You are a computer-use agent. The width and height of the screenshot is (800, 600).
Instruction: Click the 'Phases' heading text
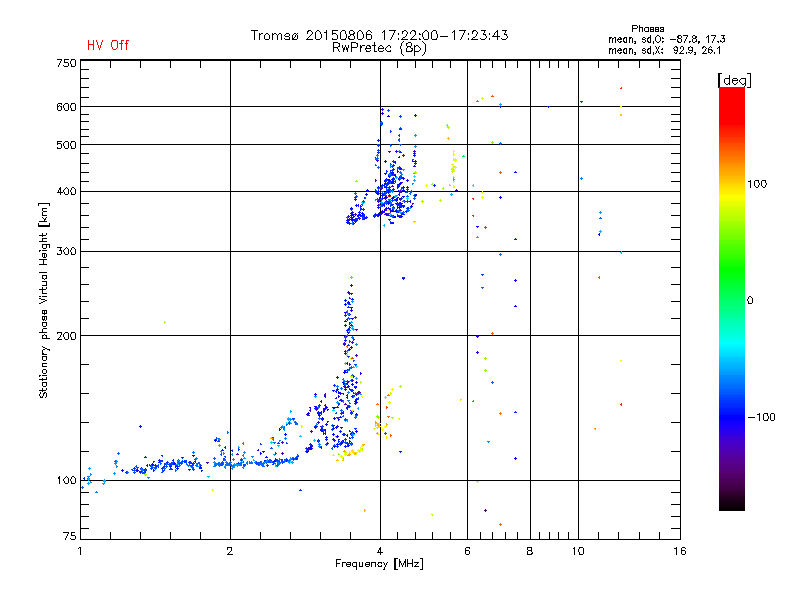click(647, 29)
